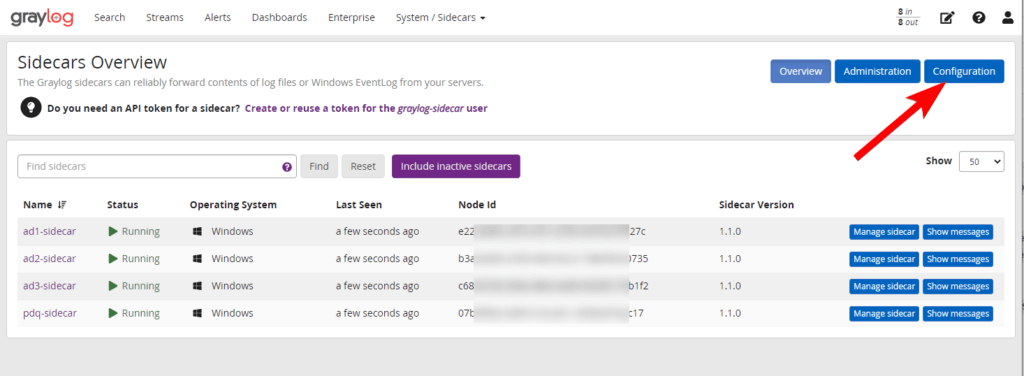Open the user profile icon
Screen dimensions: 1024x376
[x=1008, y=18]
